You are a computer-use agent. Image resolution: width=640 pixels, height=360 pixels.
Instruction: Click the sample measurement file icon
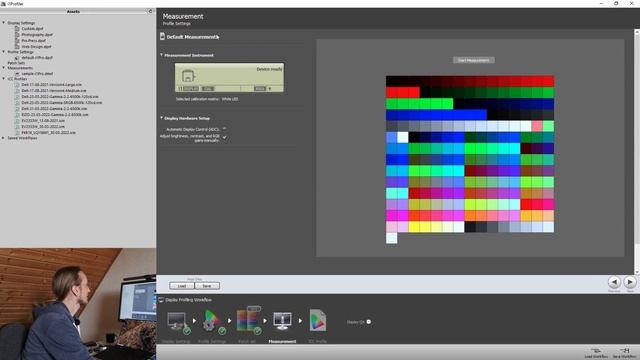tap(17, 73)
